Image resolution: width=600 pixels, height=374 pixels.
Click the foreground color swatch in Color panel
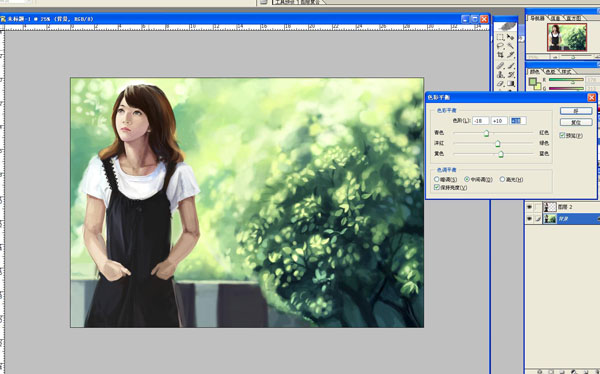point(533,81)
